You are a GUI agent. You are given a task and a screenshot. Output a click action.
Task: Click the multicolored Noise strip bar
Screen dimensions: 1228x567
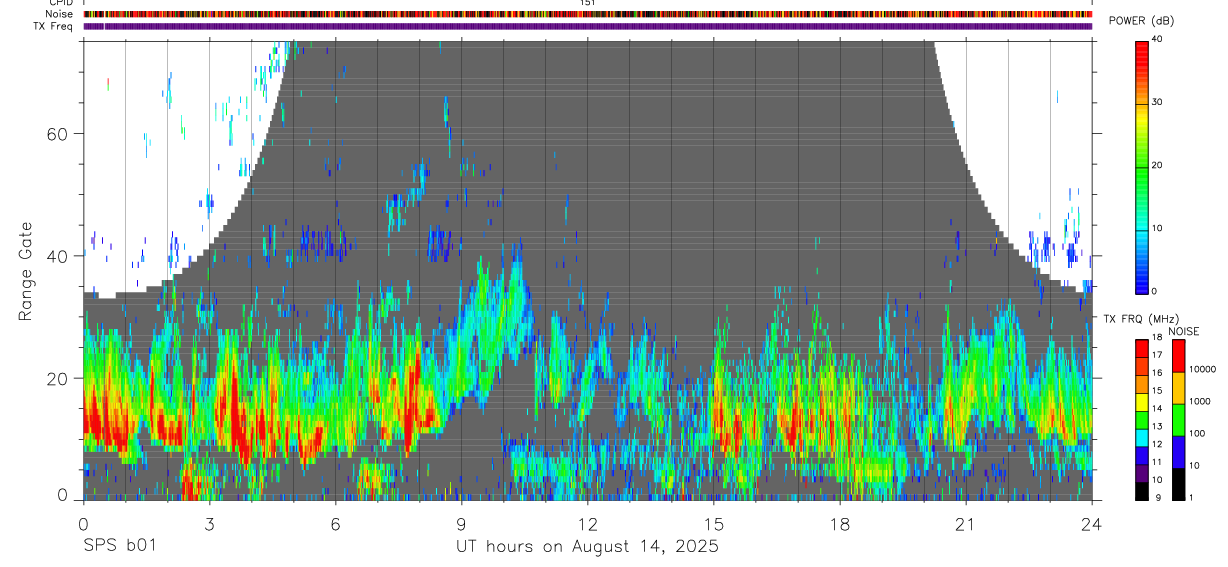click(588, 14)
